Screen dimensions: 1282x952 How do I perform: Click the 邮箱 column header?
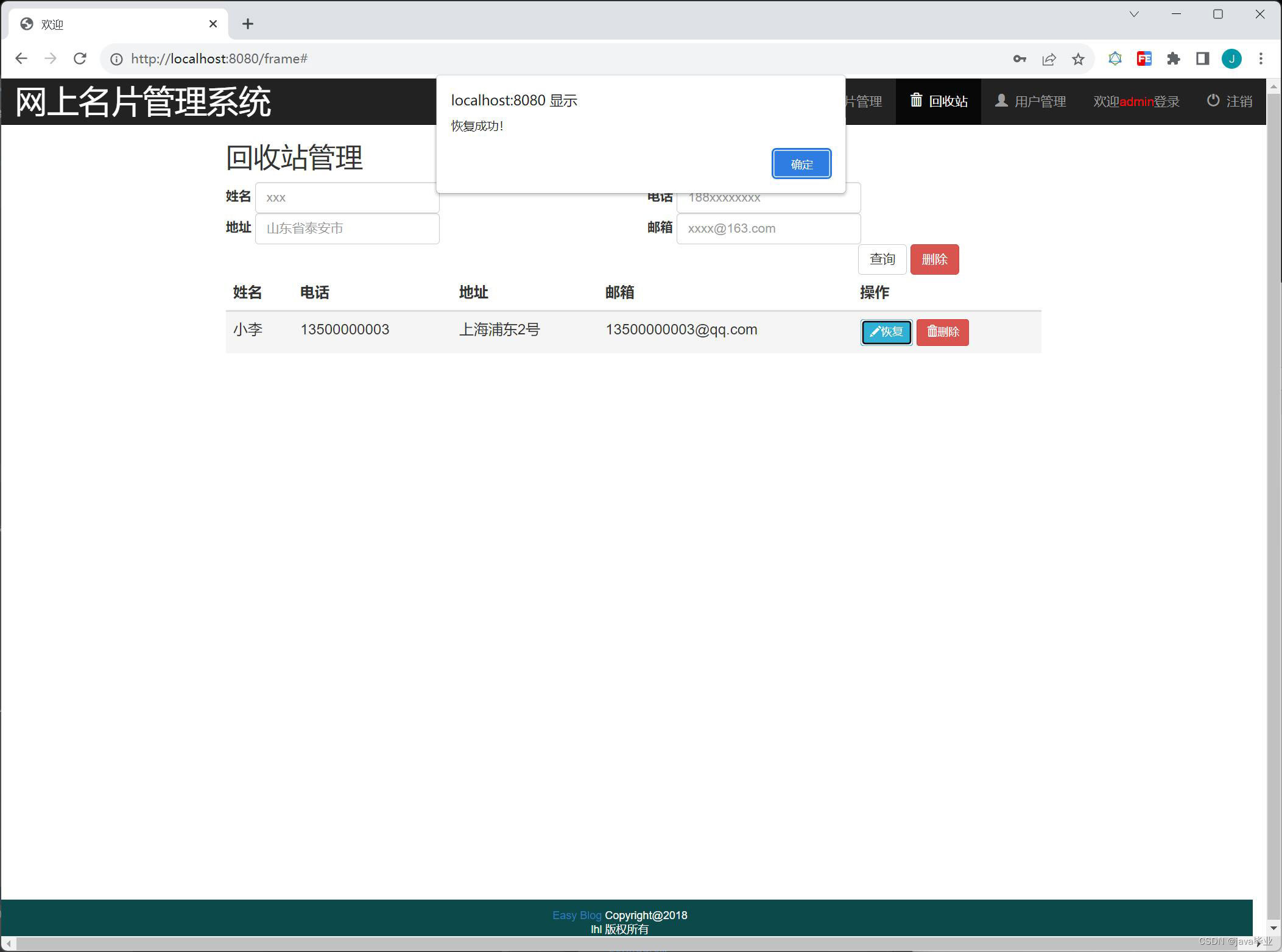619,292
